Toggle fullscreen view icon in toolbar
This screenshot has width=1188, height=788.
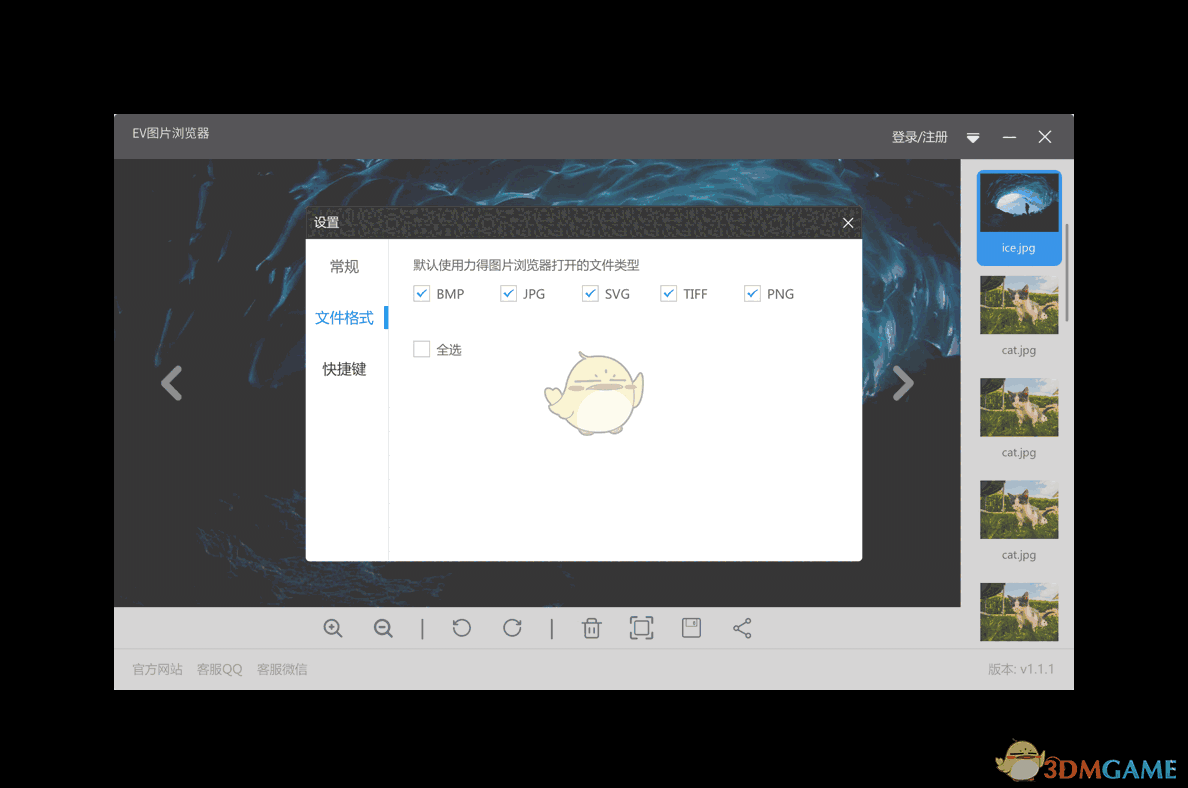click(641, 628)
